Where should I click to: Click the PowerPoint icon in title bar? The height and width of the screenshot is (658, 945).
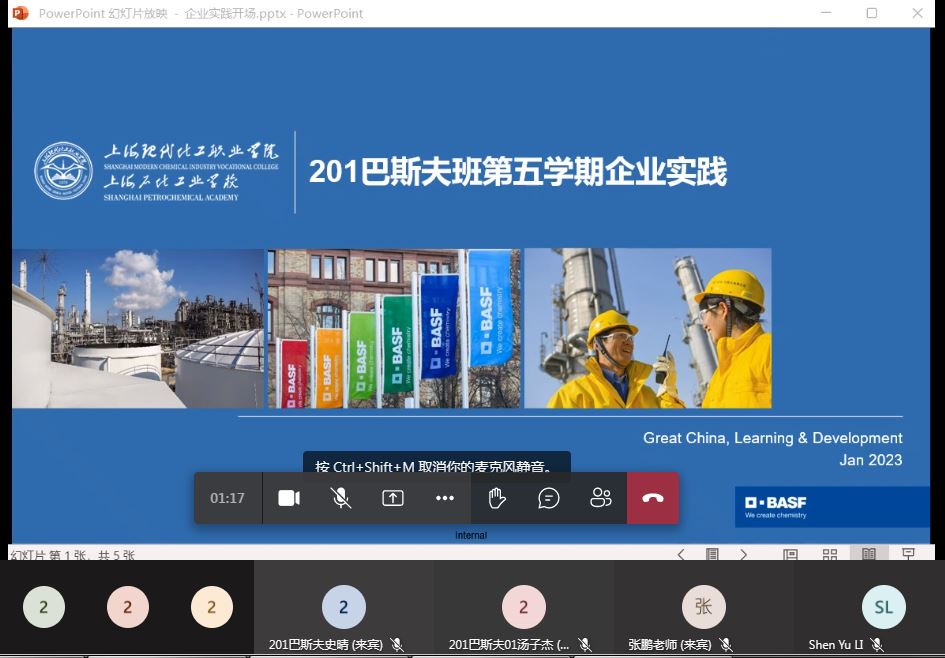[20, 13]
